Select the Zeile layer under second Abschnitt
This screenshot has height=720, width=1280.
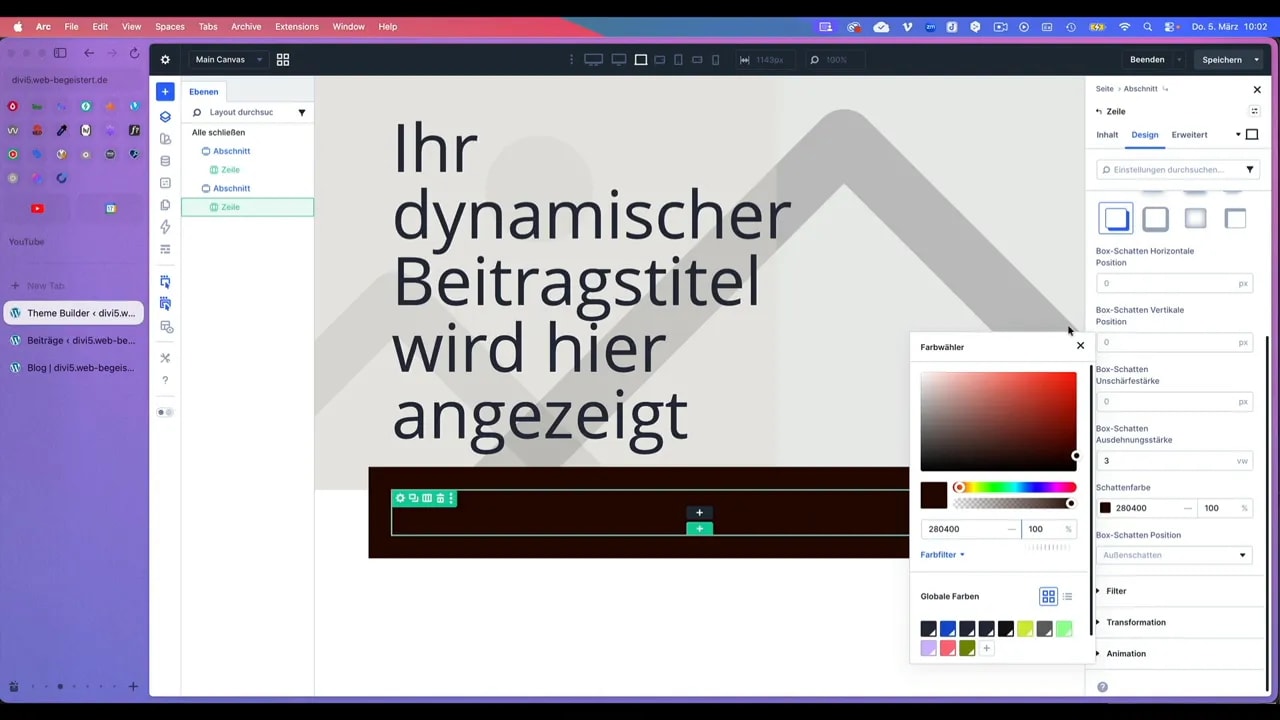[x=230, y=207]
